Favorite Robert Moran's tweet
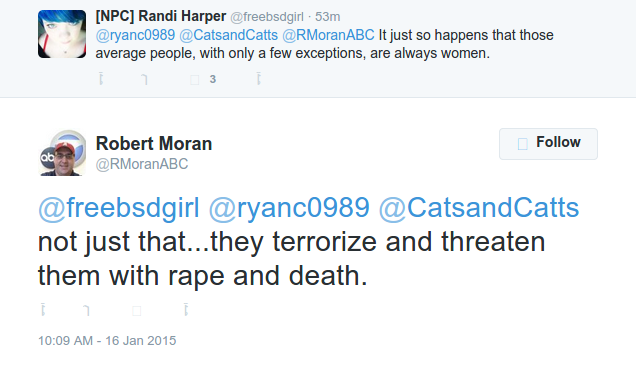 click(137, 311)
